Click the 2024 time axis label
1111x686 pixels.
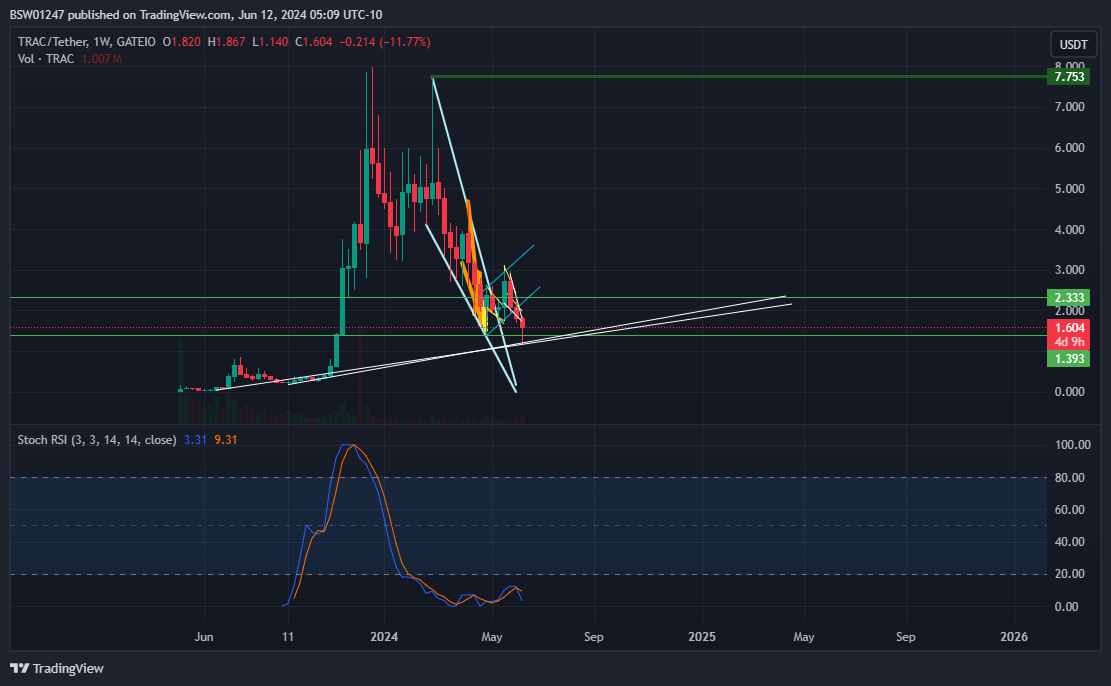click(x=384, y=636)
